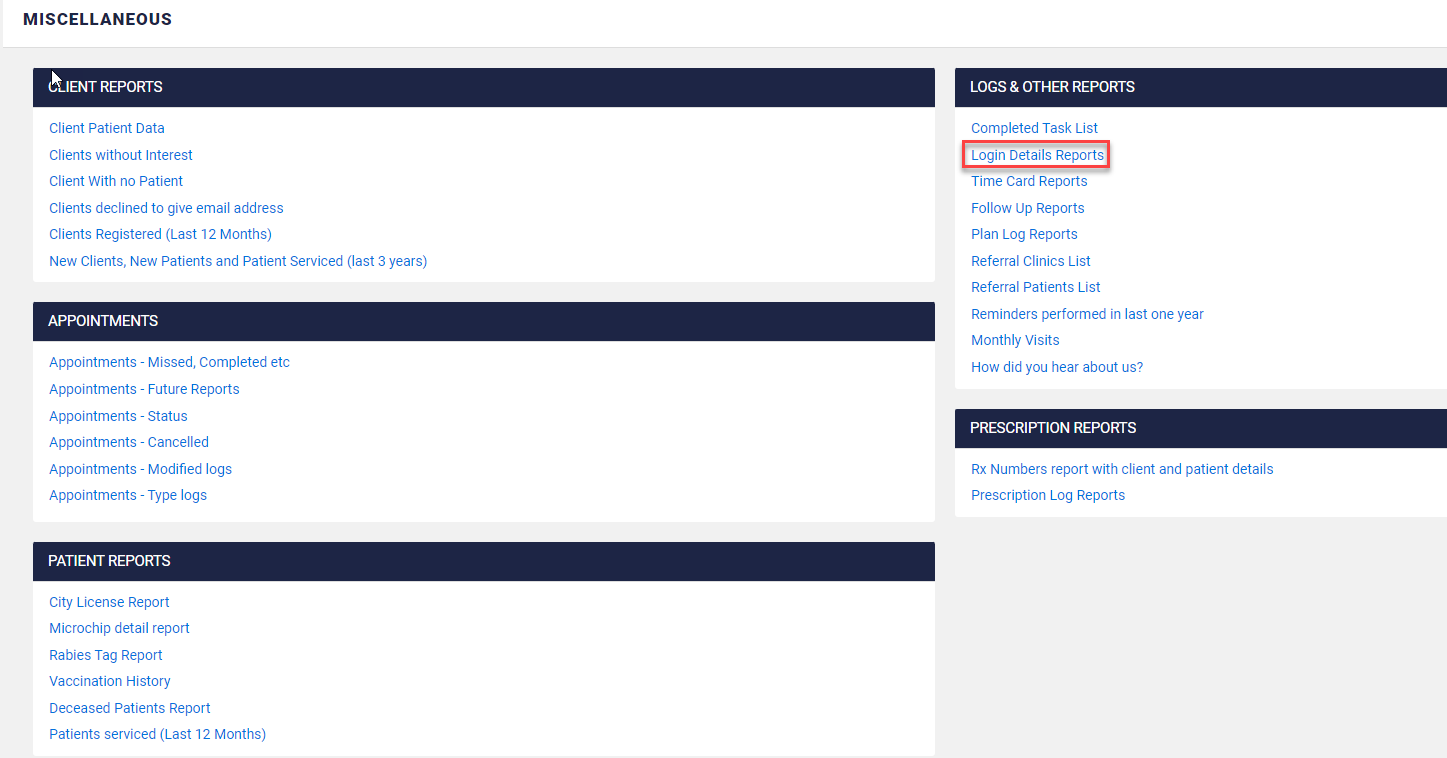Viewport: 1447px width, 758px height.
Task: Open Clients Registered (Last 12 Months)
Action: (x=160, y=234)
